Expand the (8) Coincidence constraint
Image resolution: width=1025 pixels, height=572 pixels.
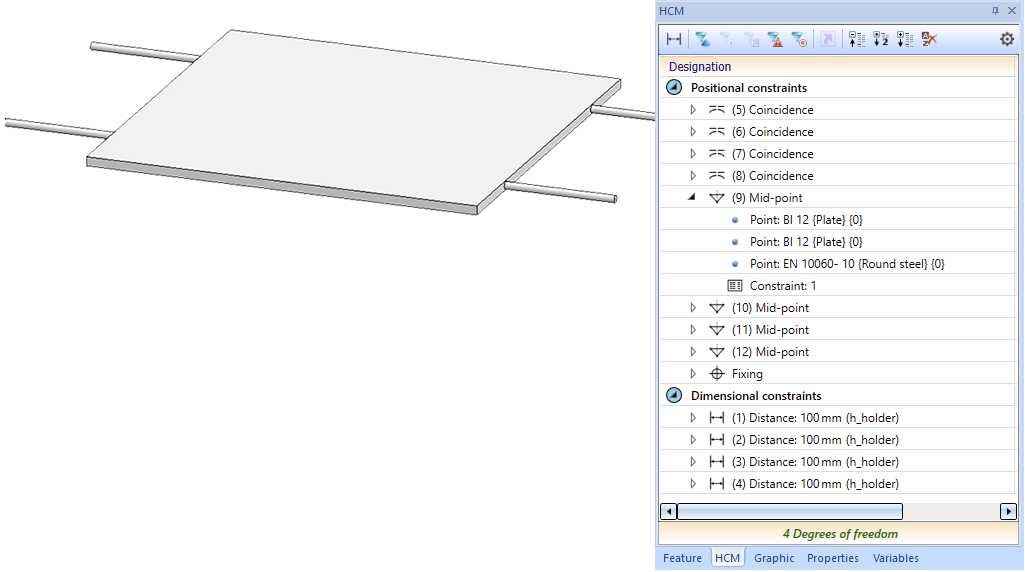pos(693,176)
